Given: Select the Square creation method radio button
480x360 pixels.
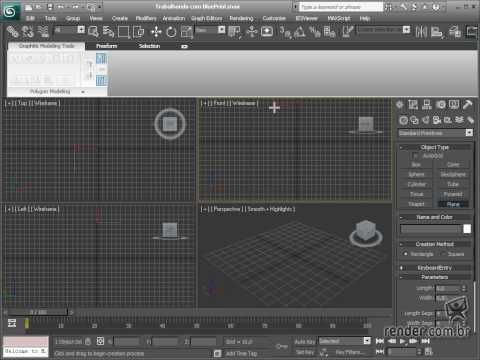Looking at the screenshot, I should click(x=443, y=254).
